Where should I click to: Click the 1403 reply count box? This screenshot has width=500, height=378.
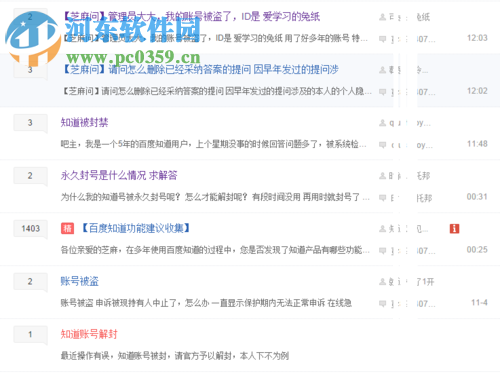pyautogui.click(x=30, y=229)
